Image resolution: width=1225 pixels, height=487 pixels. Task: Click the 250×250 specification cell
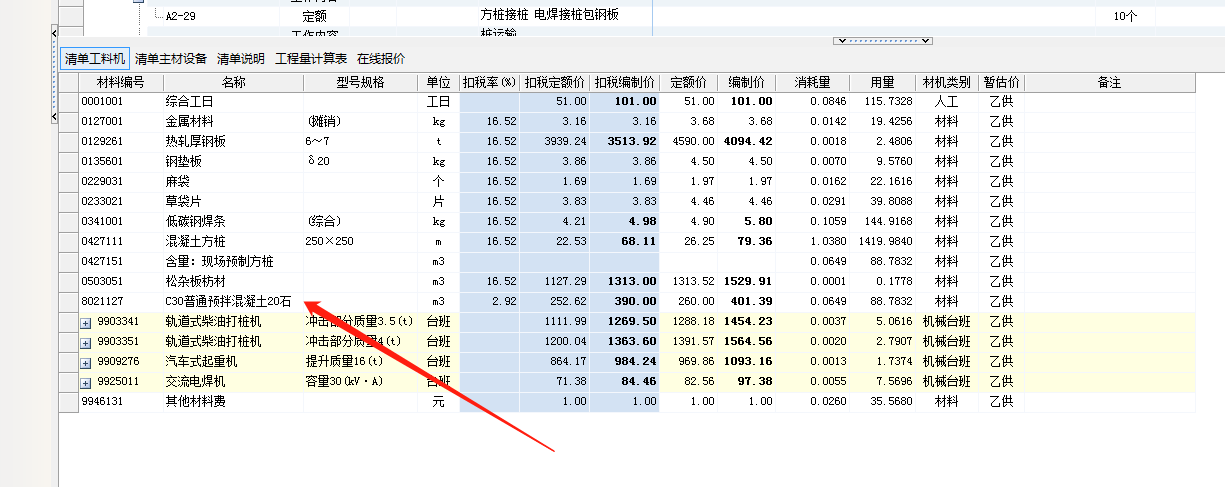click(x=361, y=241)
